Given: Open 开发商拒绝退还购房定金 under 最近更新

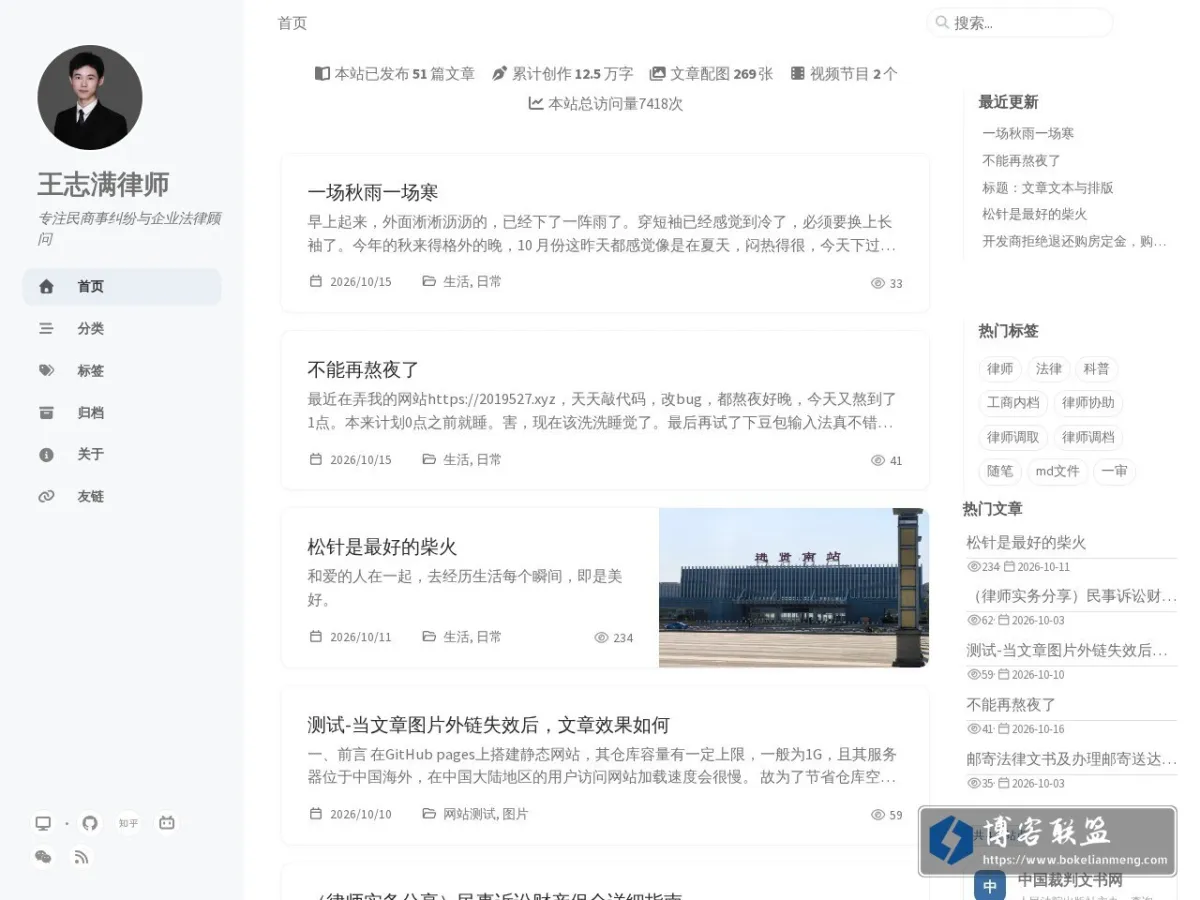Looking at the screenshot, I should tap(1074, 241).
